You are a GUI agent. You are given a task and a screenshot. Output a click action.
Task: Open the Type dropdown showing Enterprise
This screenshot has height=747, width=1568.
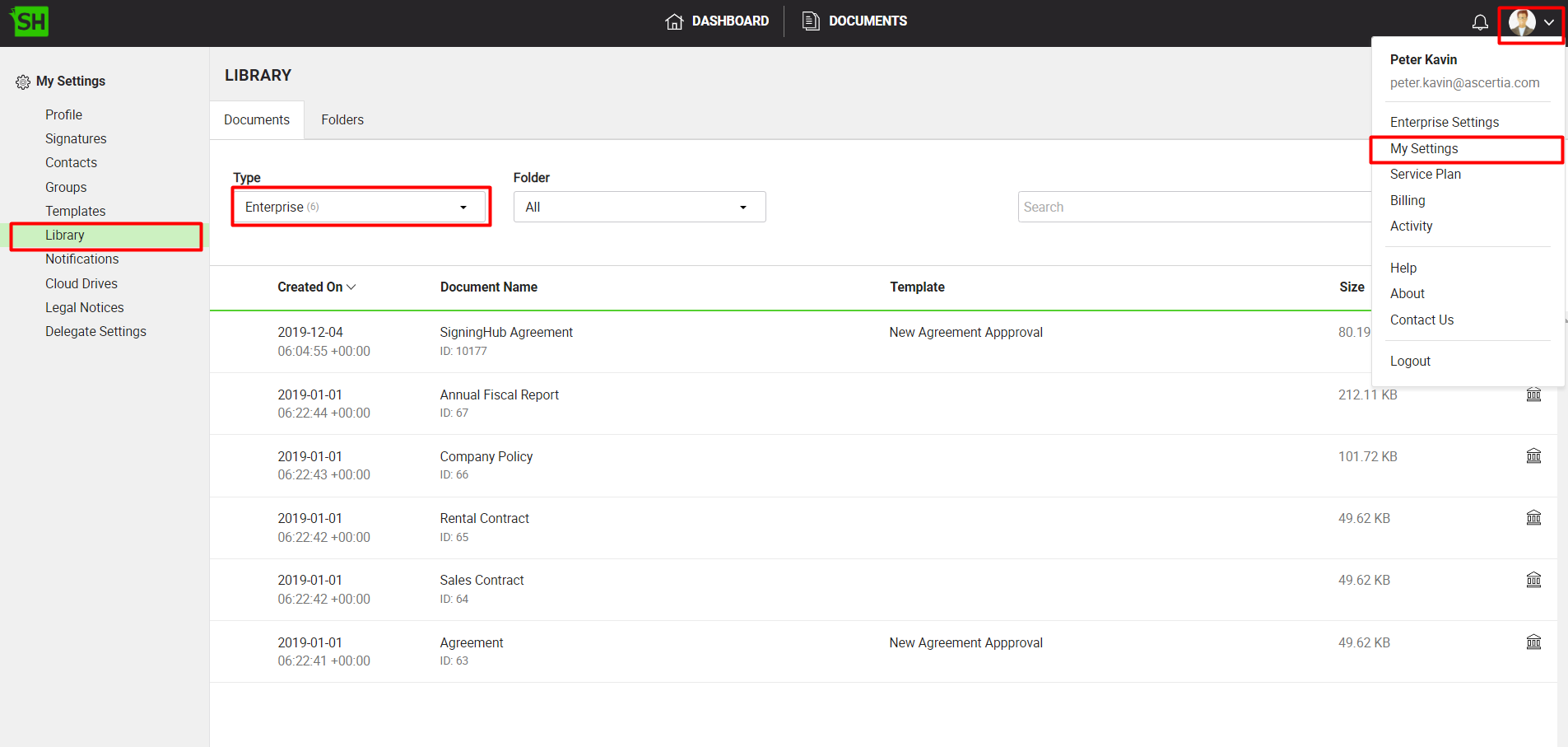pos(361,207)
